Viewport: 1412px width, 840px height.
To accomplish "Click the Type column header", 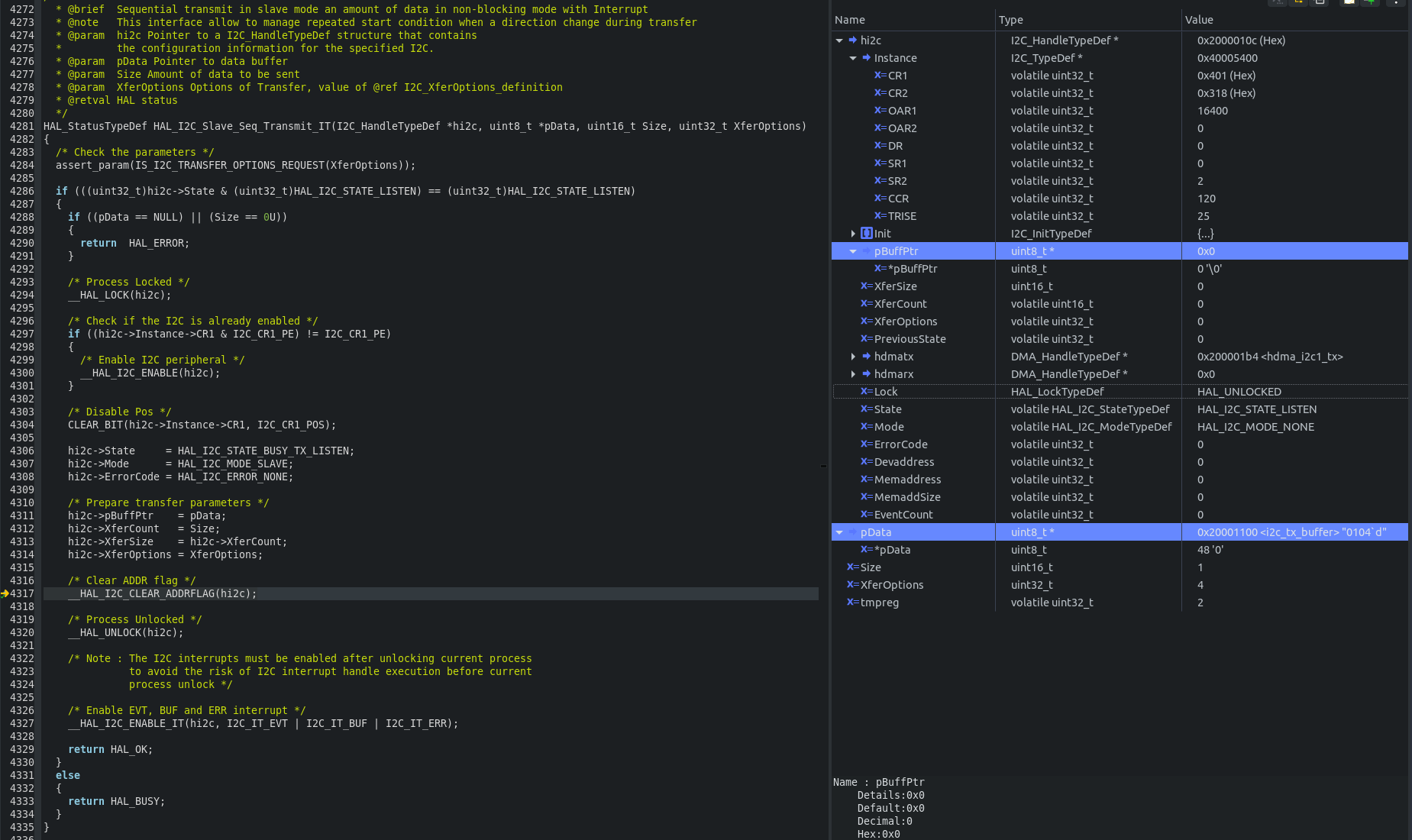I will tap(1010, 20).
